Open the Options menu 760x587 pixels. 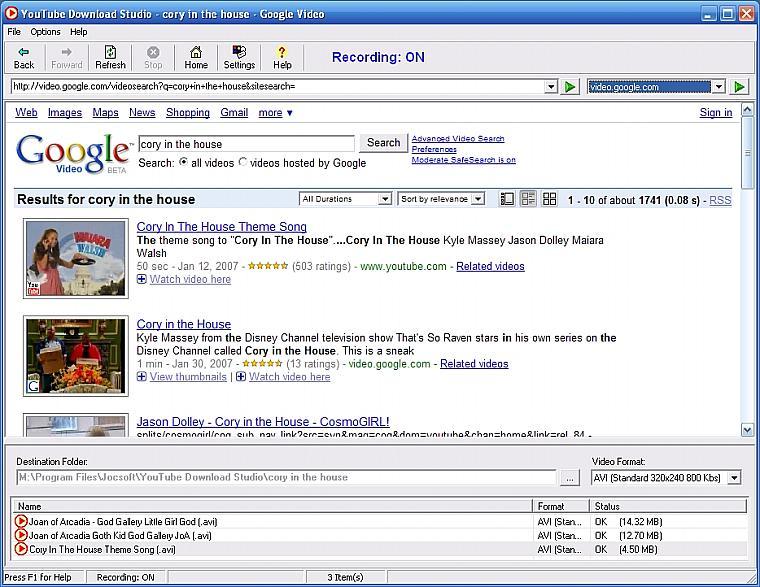[45, 32]
